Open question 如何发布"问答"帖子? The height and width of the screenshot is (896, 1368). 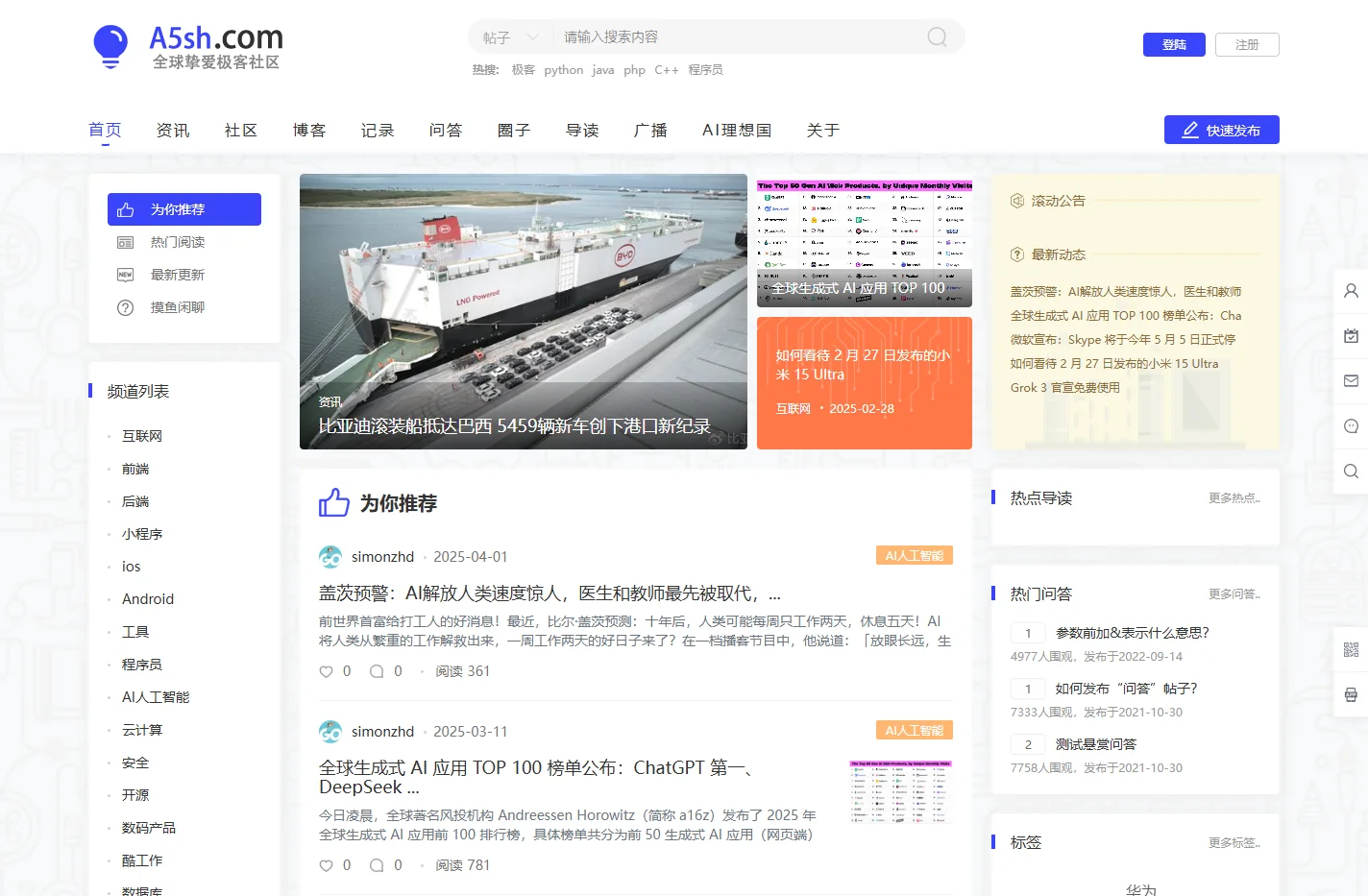[1127, 689]
